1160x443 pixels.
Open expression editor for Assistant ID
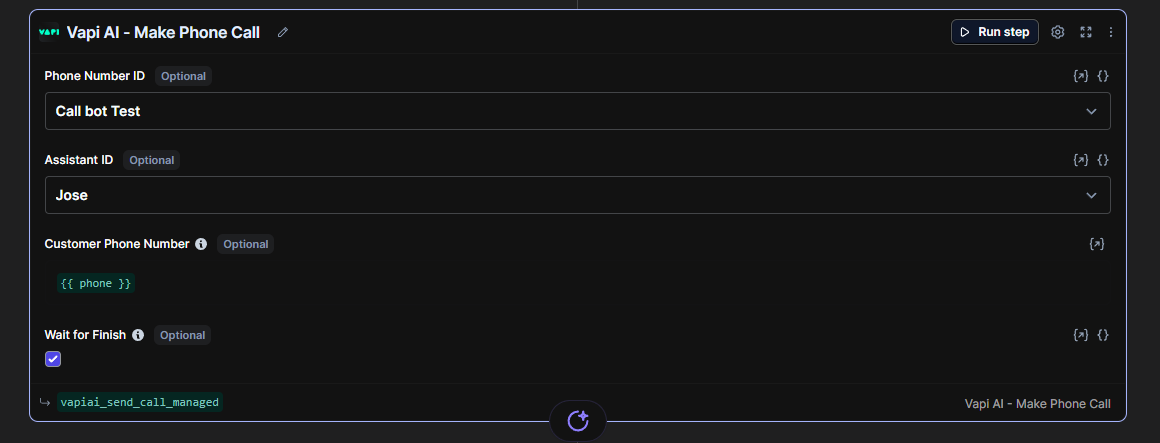1080,160
